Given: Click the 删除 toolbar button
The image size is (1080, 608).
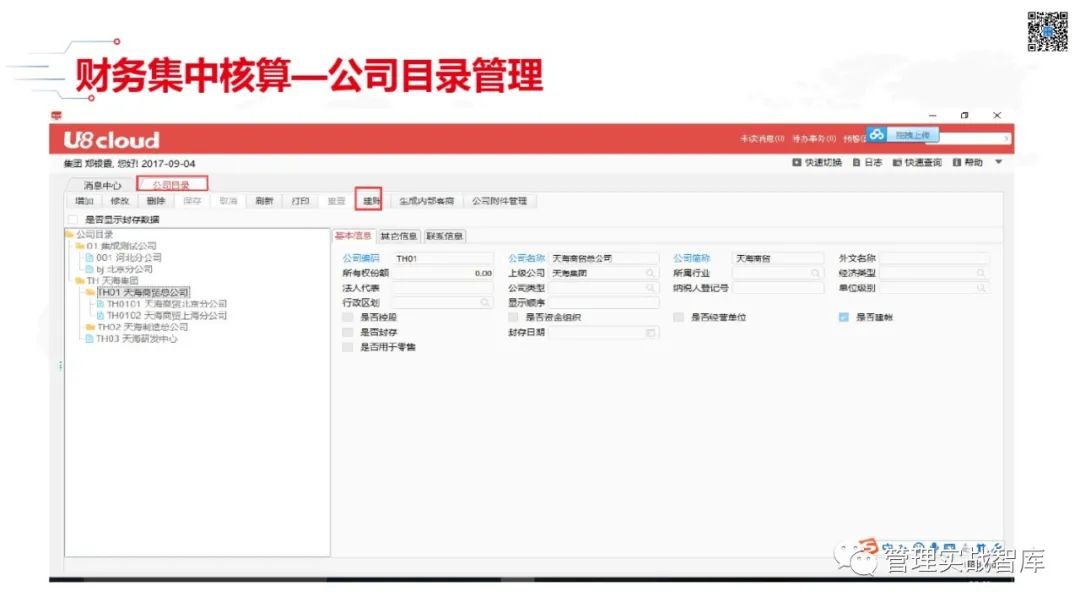Looking at the screenshot, I should pyautogui.click(x=156, y=201).
